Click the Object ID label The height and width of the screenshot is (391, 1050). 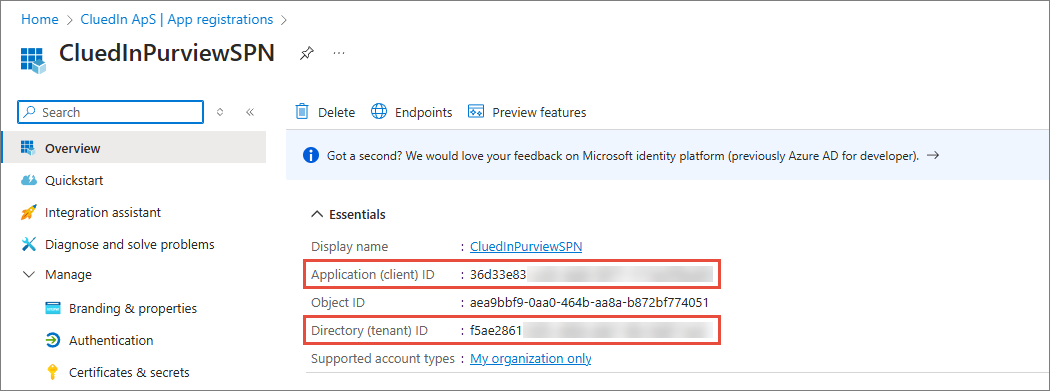(x=338, y=303)
